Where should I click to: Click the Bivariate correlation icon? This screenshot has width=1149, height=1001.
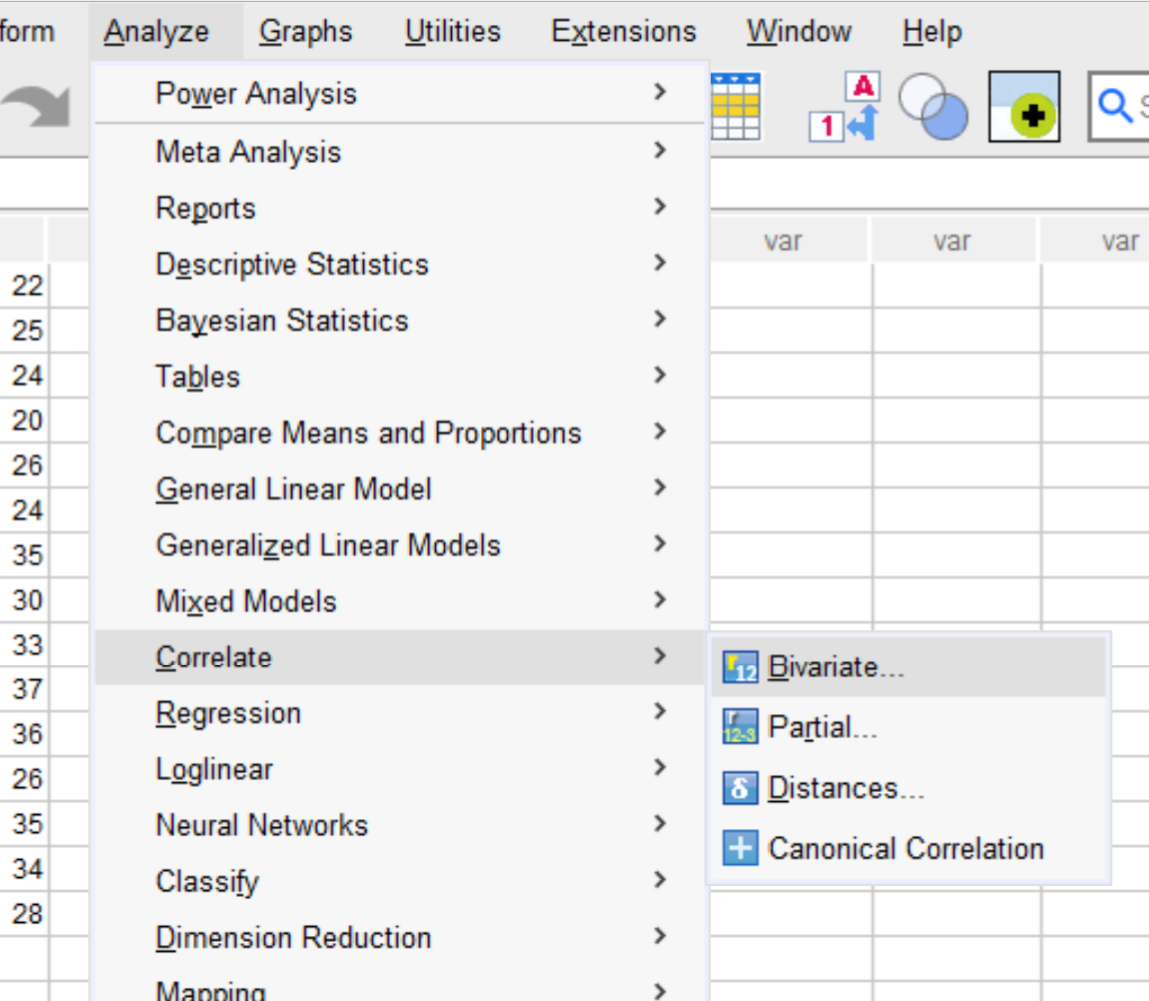tap(740, 668)
